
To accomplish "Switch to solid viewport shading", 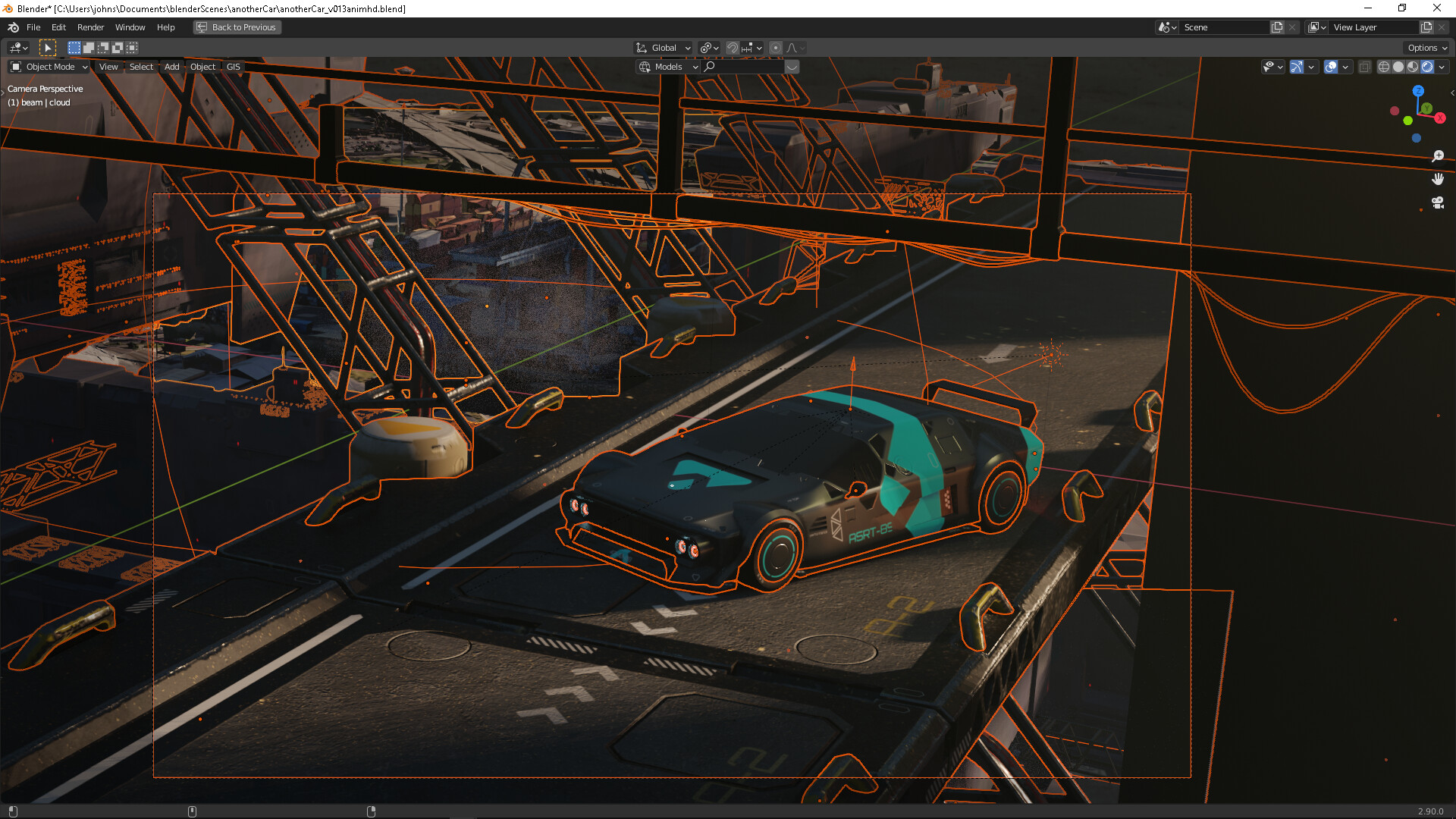I will [x=1398, y=67].
